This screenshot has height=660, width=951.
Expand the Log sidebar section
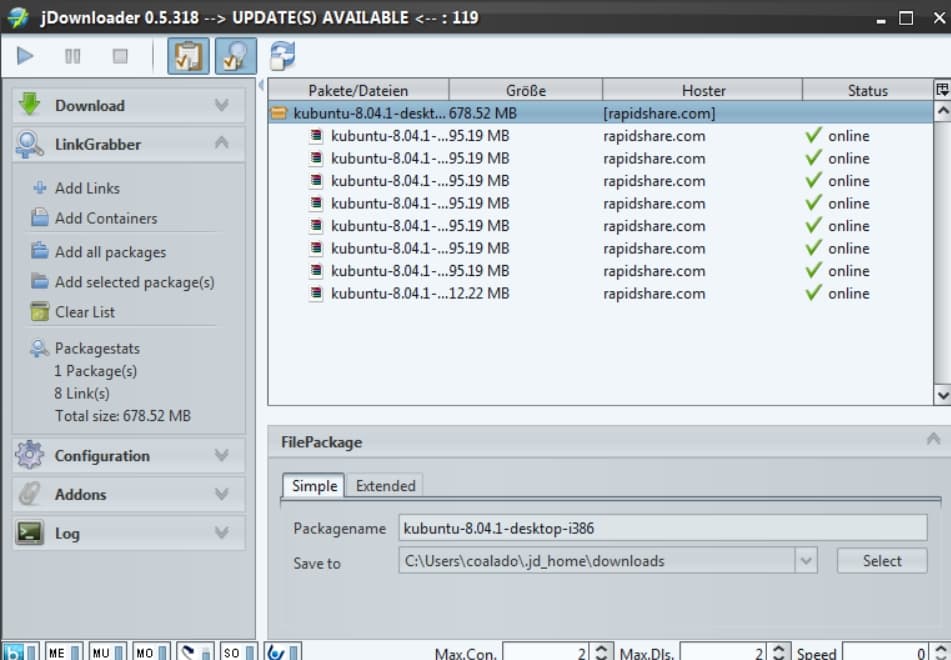[222, 533]
